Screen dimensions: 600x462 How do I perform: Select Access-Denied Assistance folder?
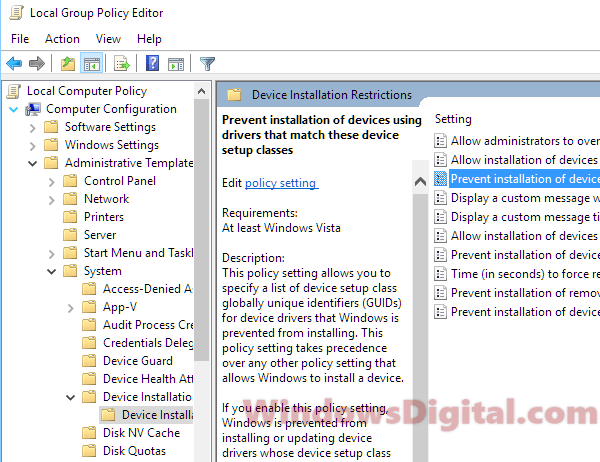[148, 289]
